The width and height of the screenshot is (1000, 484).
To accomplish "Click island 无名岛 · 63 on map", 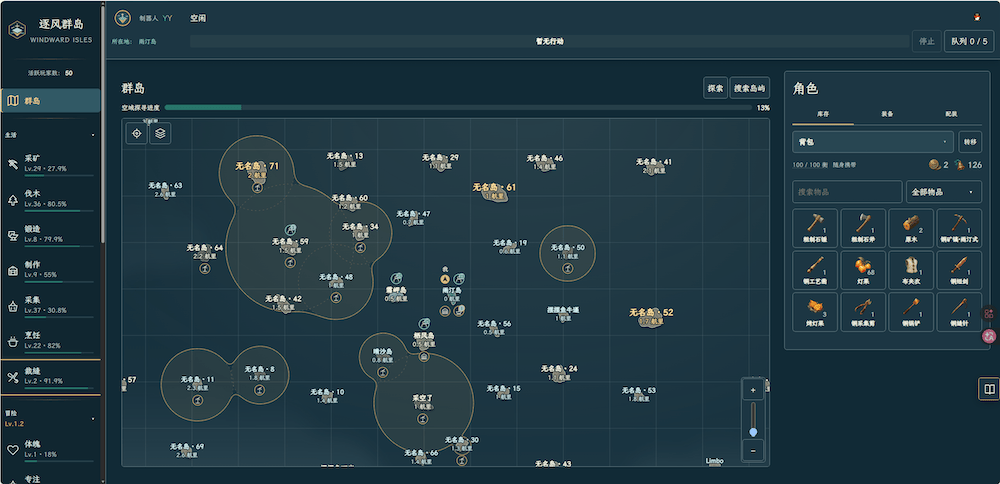I will pyautogui.click(x=165, y=189).
